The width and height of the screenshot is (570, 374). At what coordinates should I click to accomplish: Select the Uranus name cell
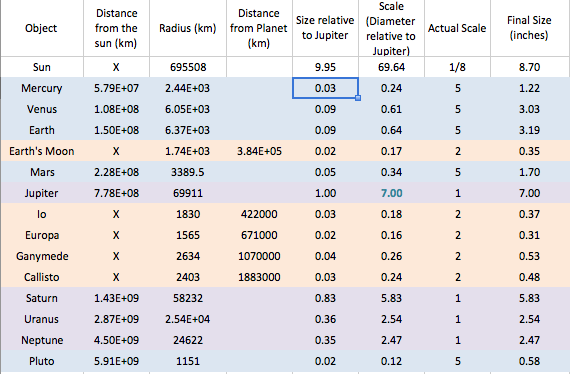[x=42, y=319]
